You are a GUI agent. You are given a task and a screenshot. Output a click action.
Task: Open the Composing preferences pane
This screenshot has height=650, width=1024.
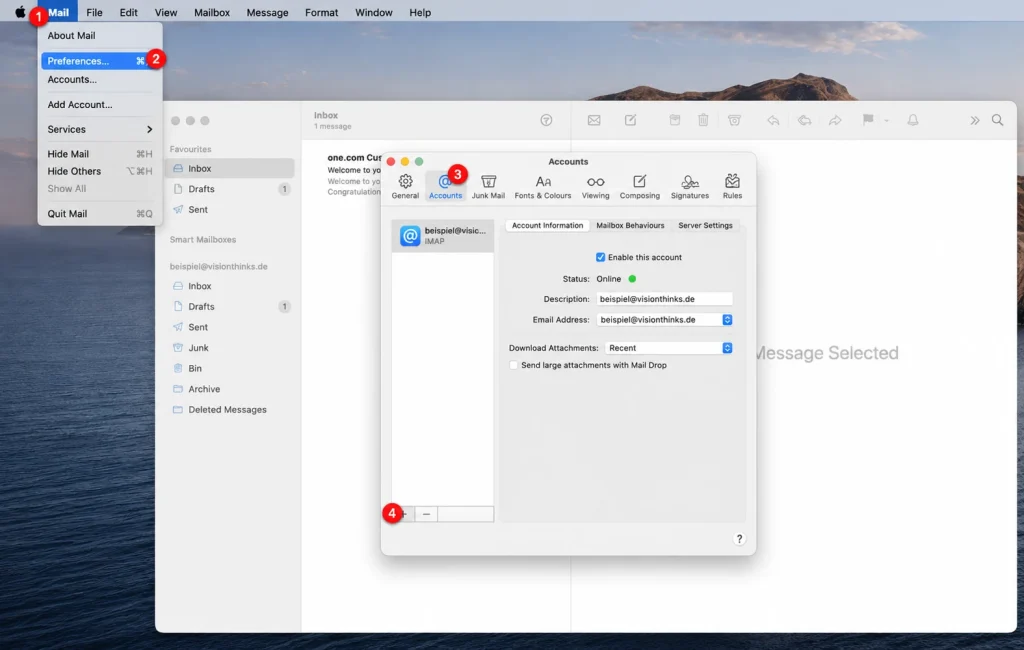tap(639, 186)
